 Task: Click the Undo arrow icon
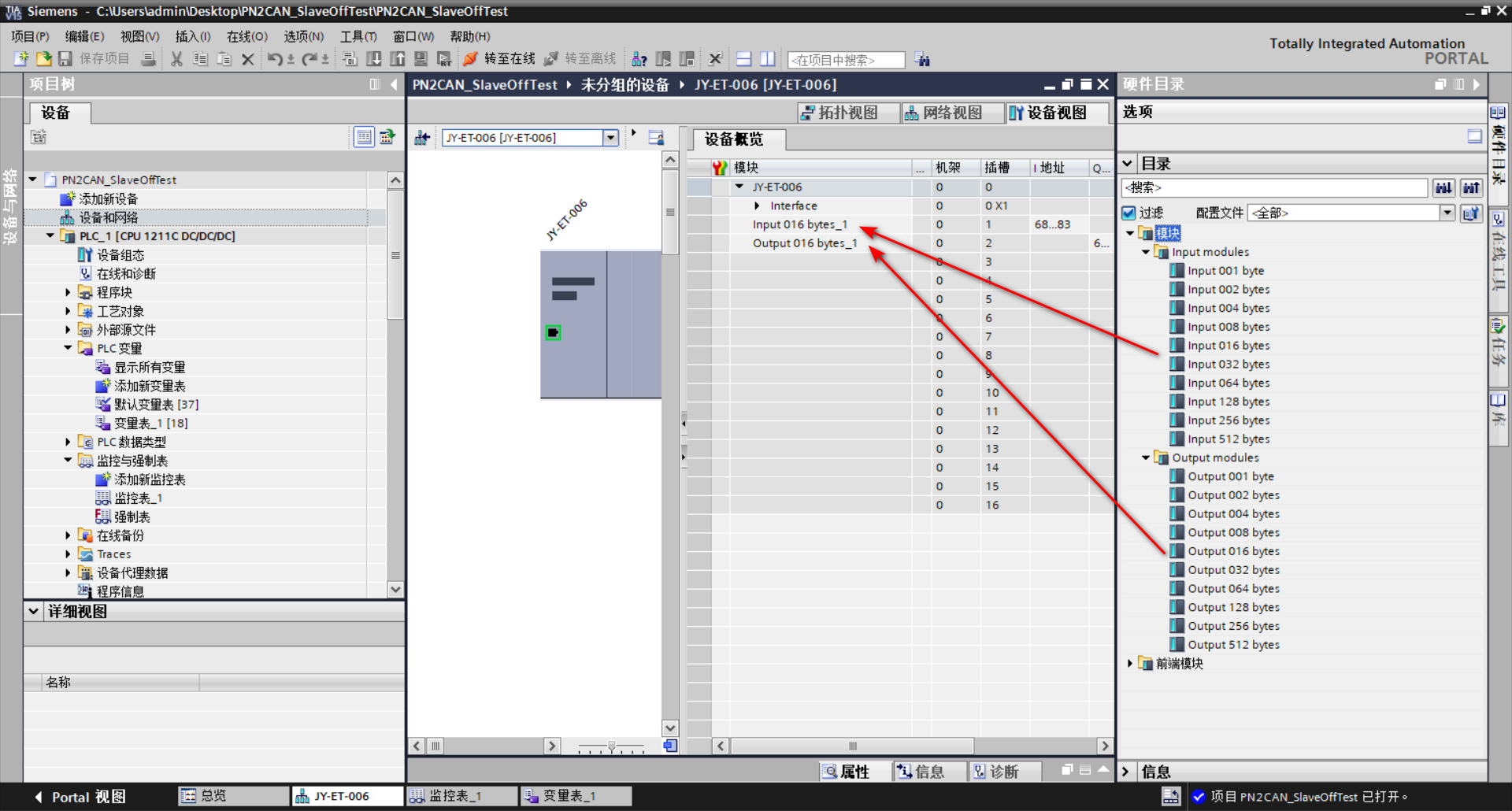274,59
